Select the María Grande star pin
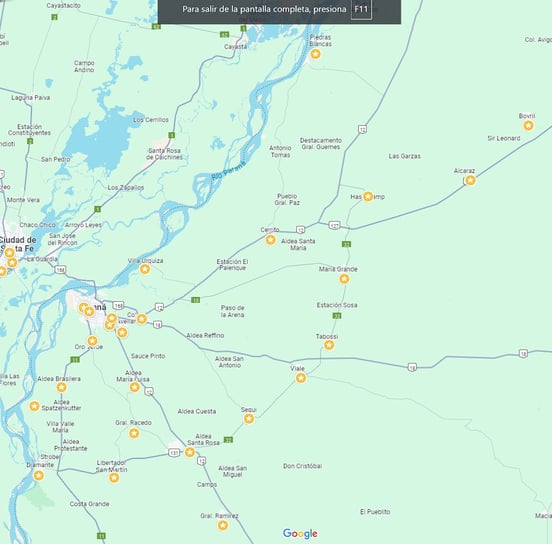 (x=344, y=279)
